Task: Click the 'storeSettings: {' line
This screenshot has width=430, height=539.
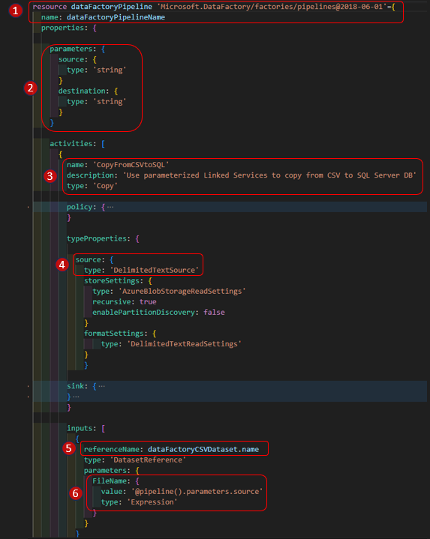Action: click(118, 281)
